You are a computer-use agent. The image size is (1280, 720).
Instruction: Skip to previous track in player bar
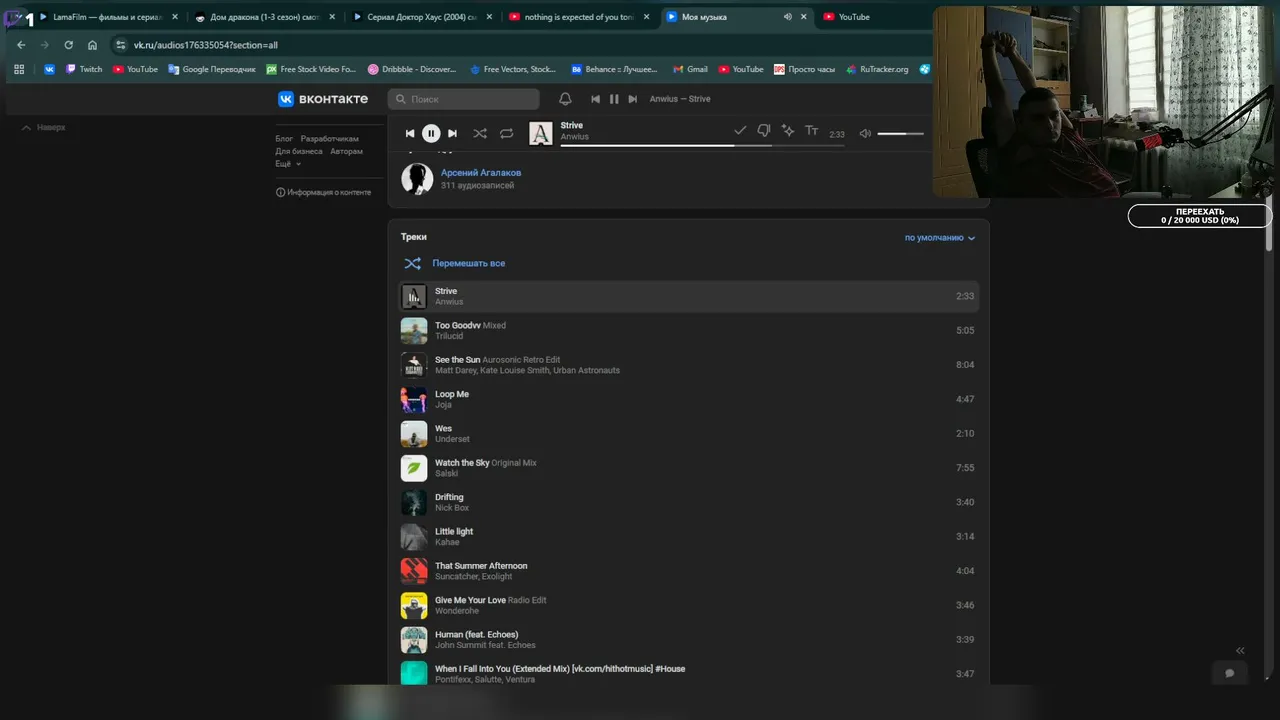(x=410, y=133)
